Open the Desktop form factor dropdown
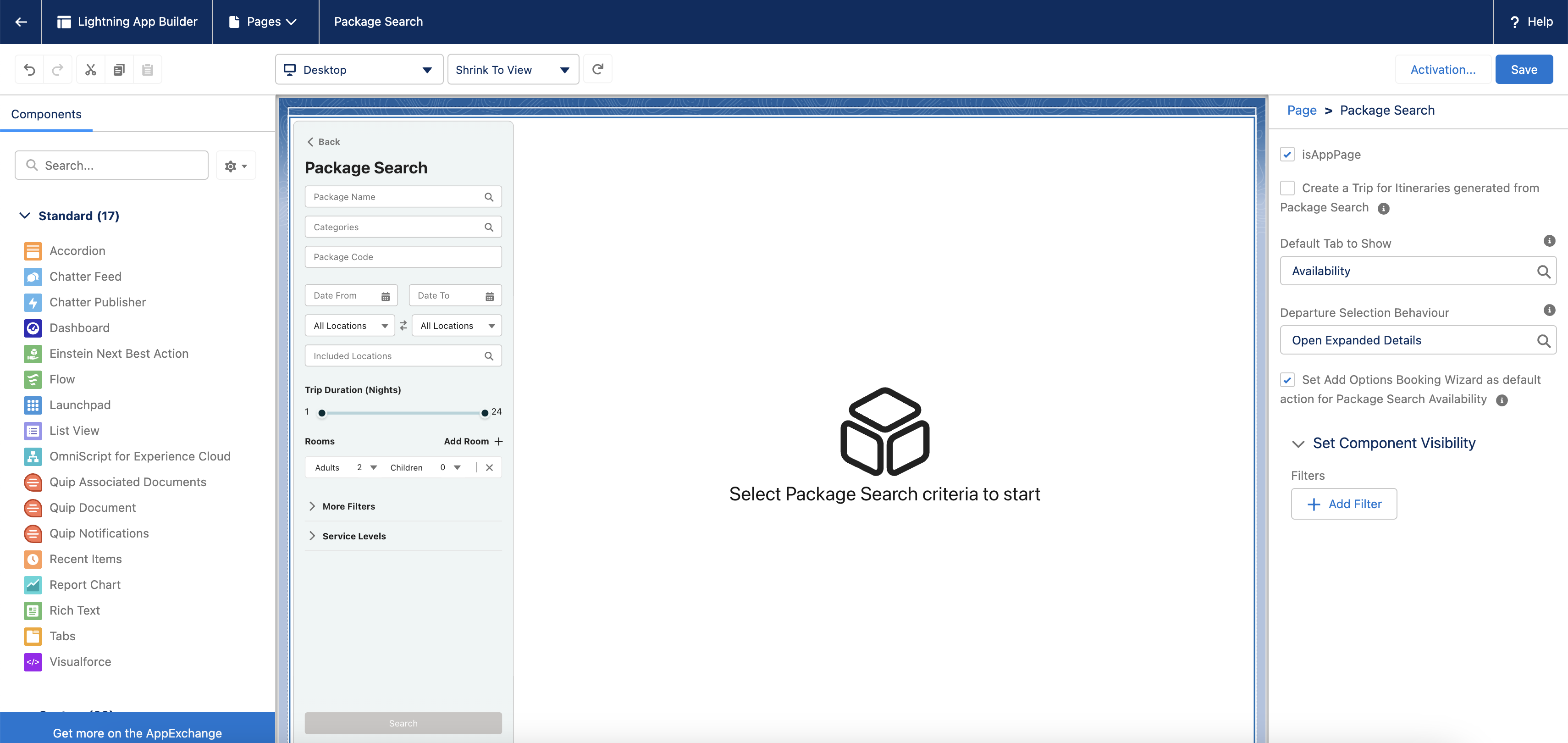The width and height of the screenshot is (1568, 743). (359, 70)
